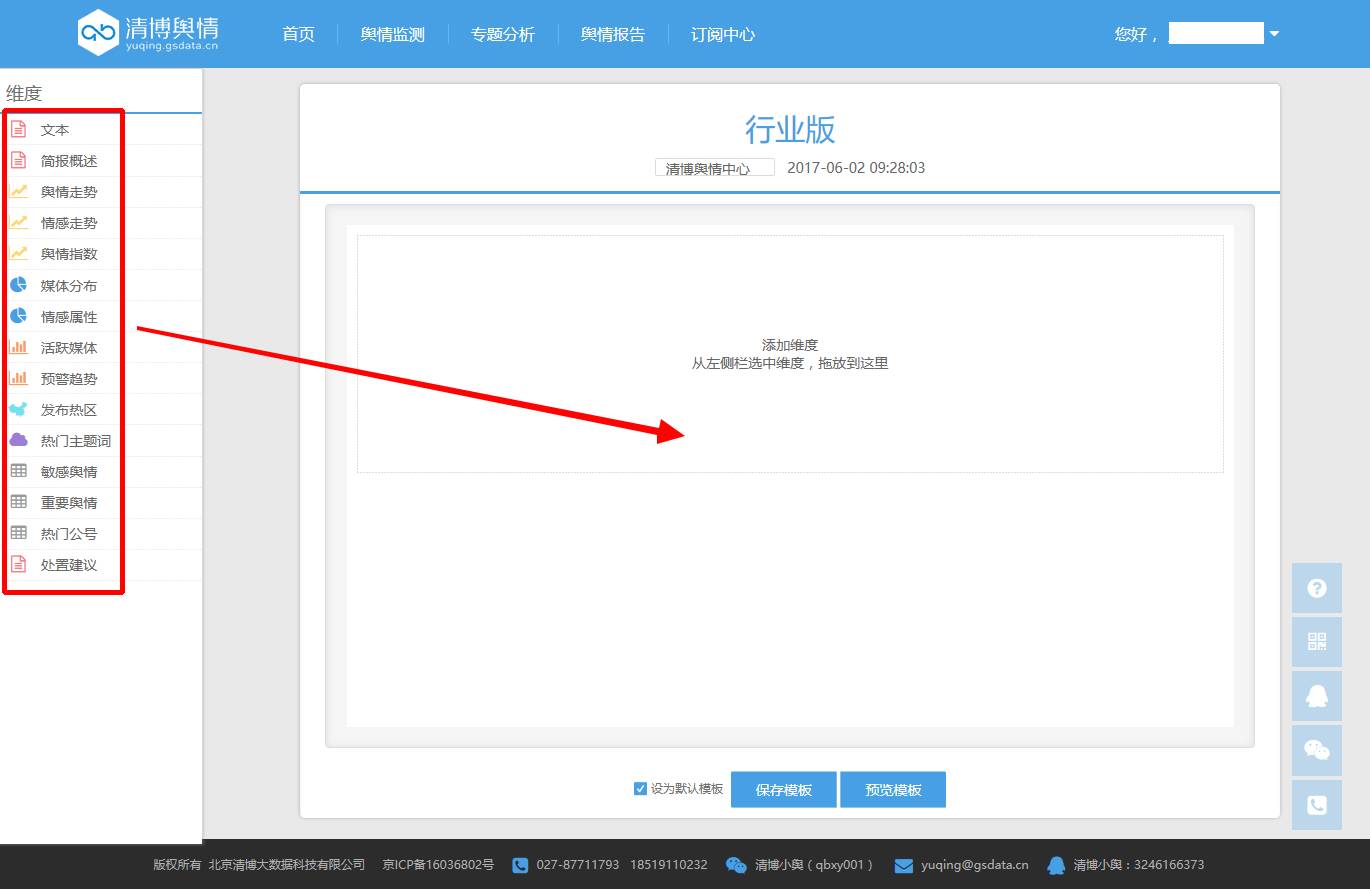Click the 2017-06-02 09:28:03 timestamp
This screenshot has height=889, width=1370.
(856, 168)
